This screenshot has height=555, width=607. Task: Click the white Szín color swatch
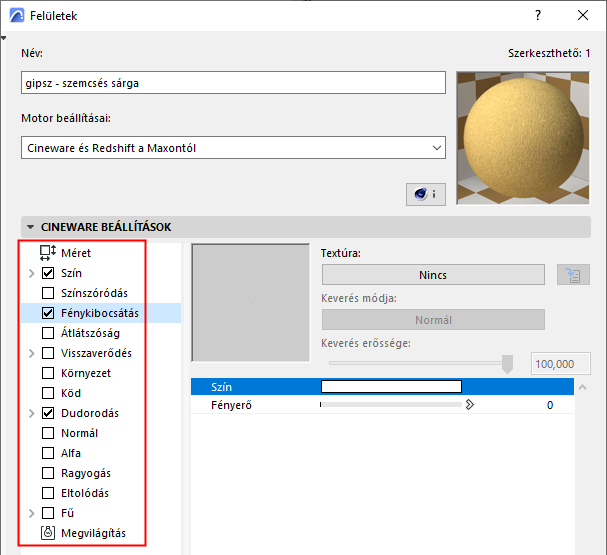coord(391,387)
